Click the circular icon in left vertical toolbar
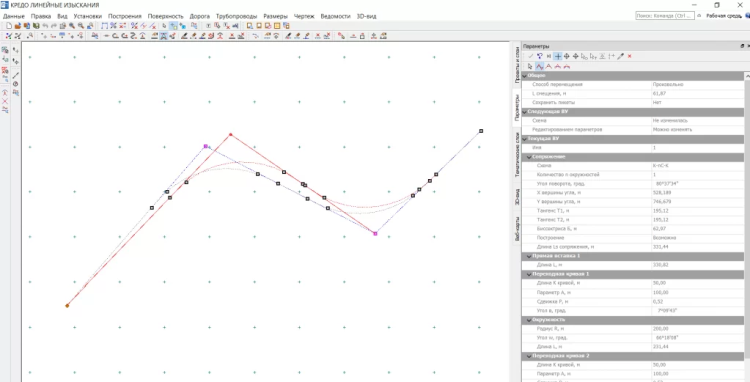750x382 pixels. [x=16, y=84]
